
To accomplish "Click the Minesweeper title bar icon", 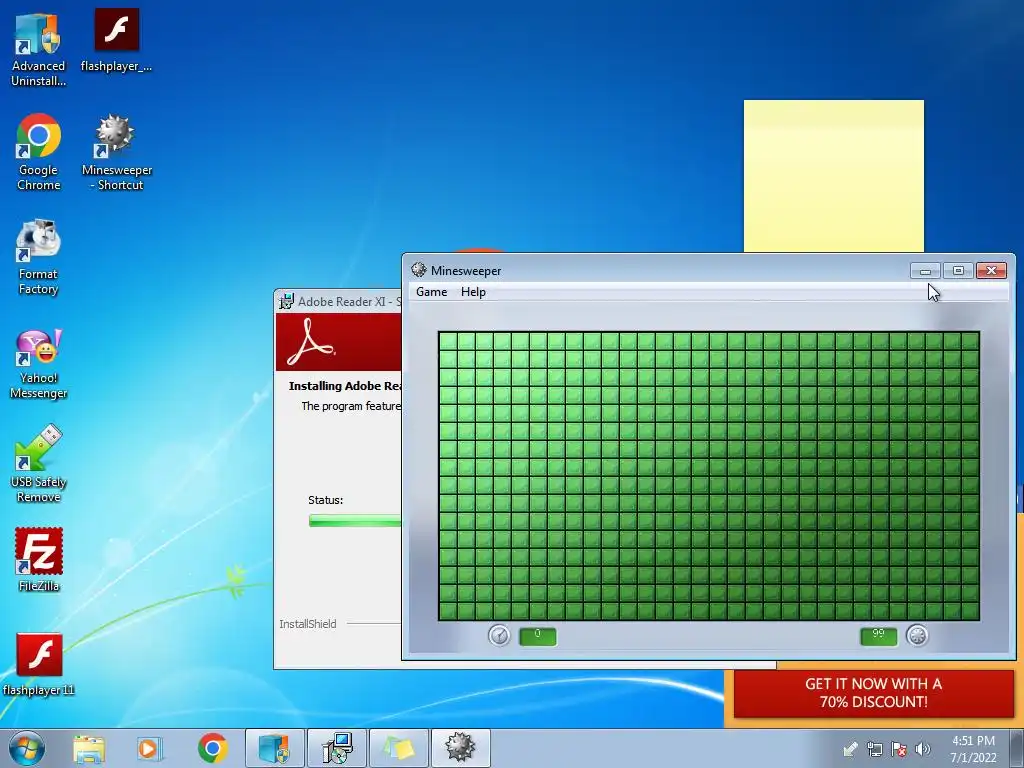I will [x=419, y=270].
